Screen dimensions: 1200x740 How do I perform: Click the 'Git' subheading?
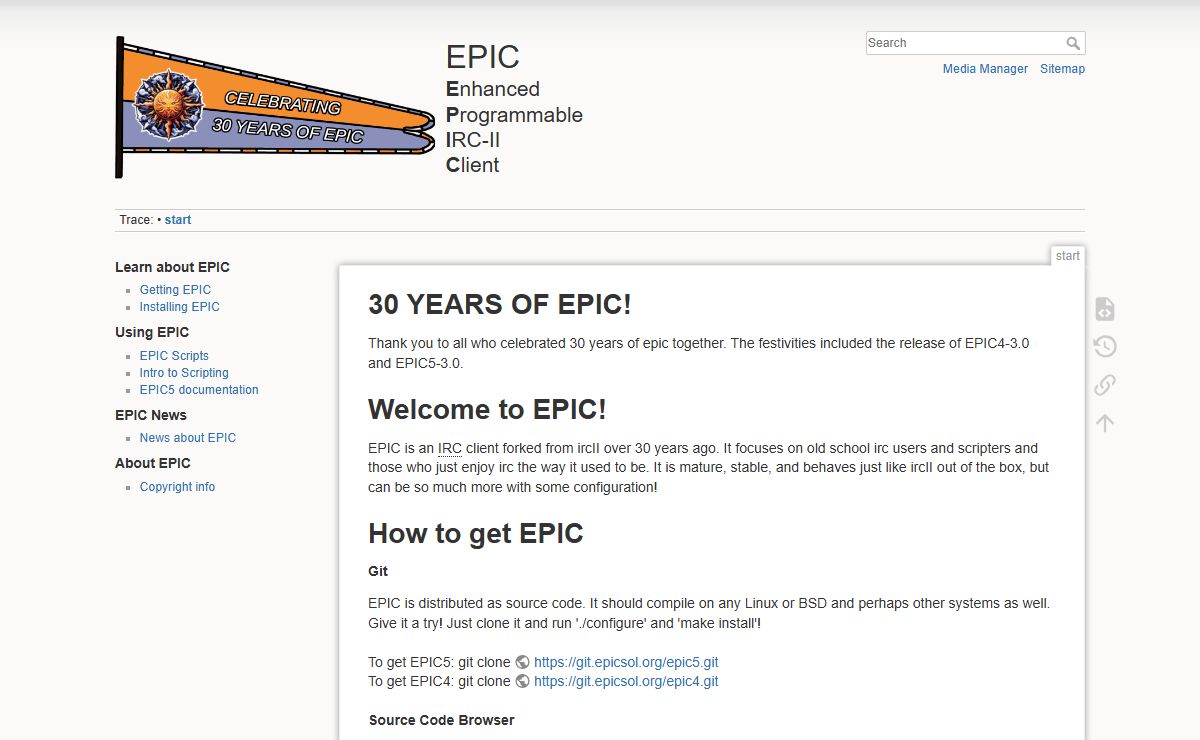[378, 571]
